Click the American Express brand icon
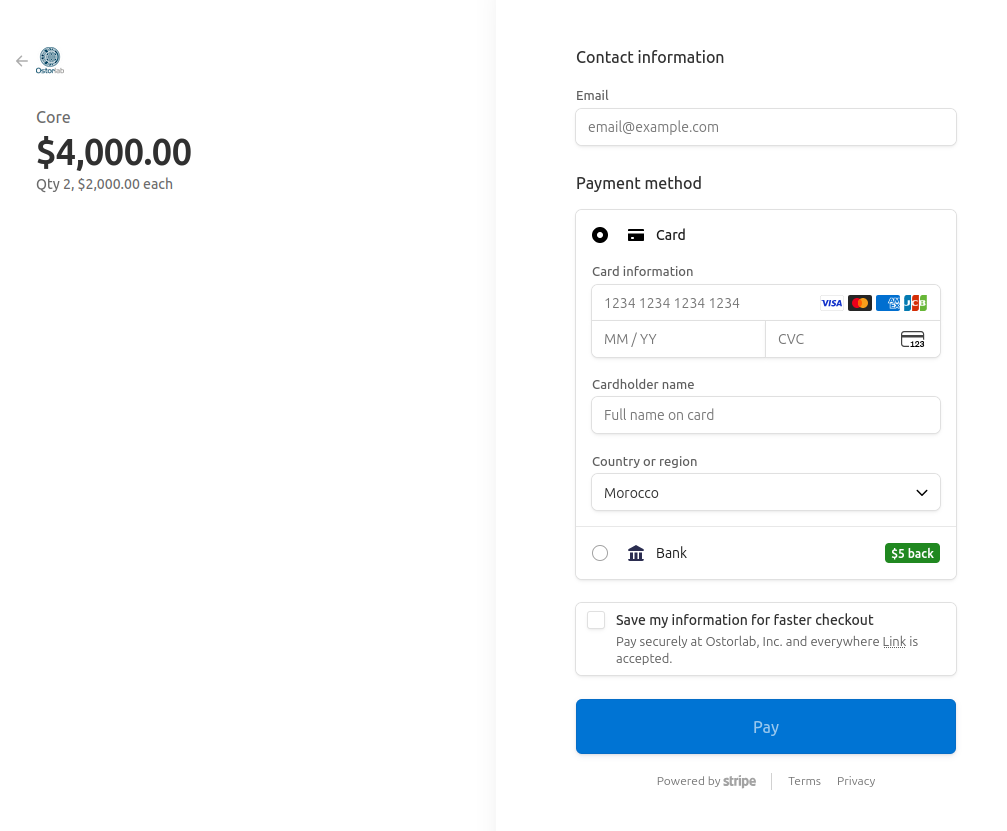This screenshot has height=831, width=1007. coord(888,303)
